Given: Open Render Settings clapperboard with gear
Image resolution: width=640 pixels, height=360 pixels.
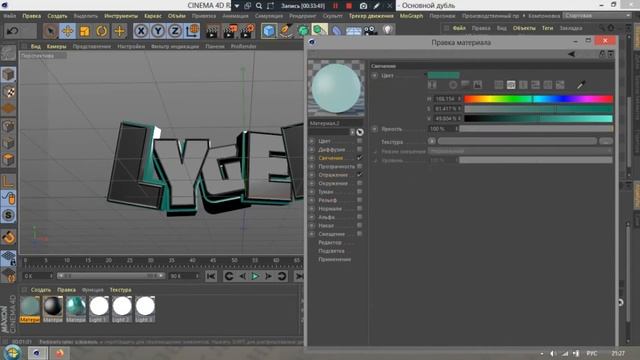Looking at the screenshot, I should [247, 31].
